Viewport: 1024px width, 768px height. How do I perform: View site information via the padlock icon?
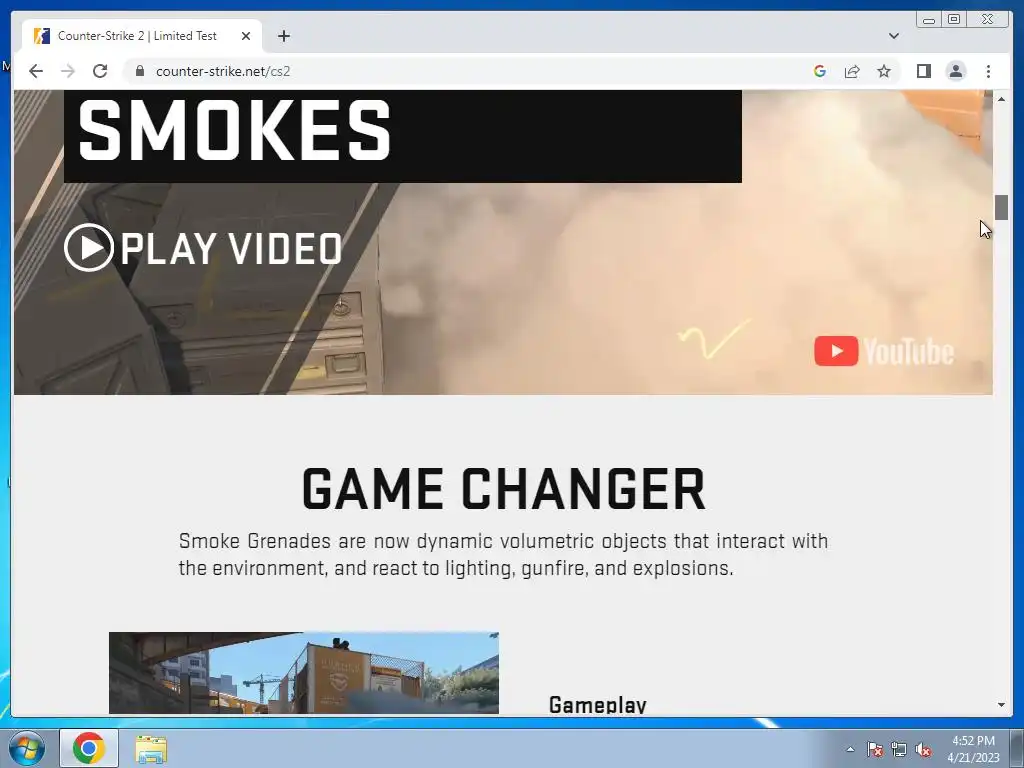click(139, 71)
